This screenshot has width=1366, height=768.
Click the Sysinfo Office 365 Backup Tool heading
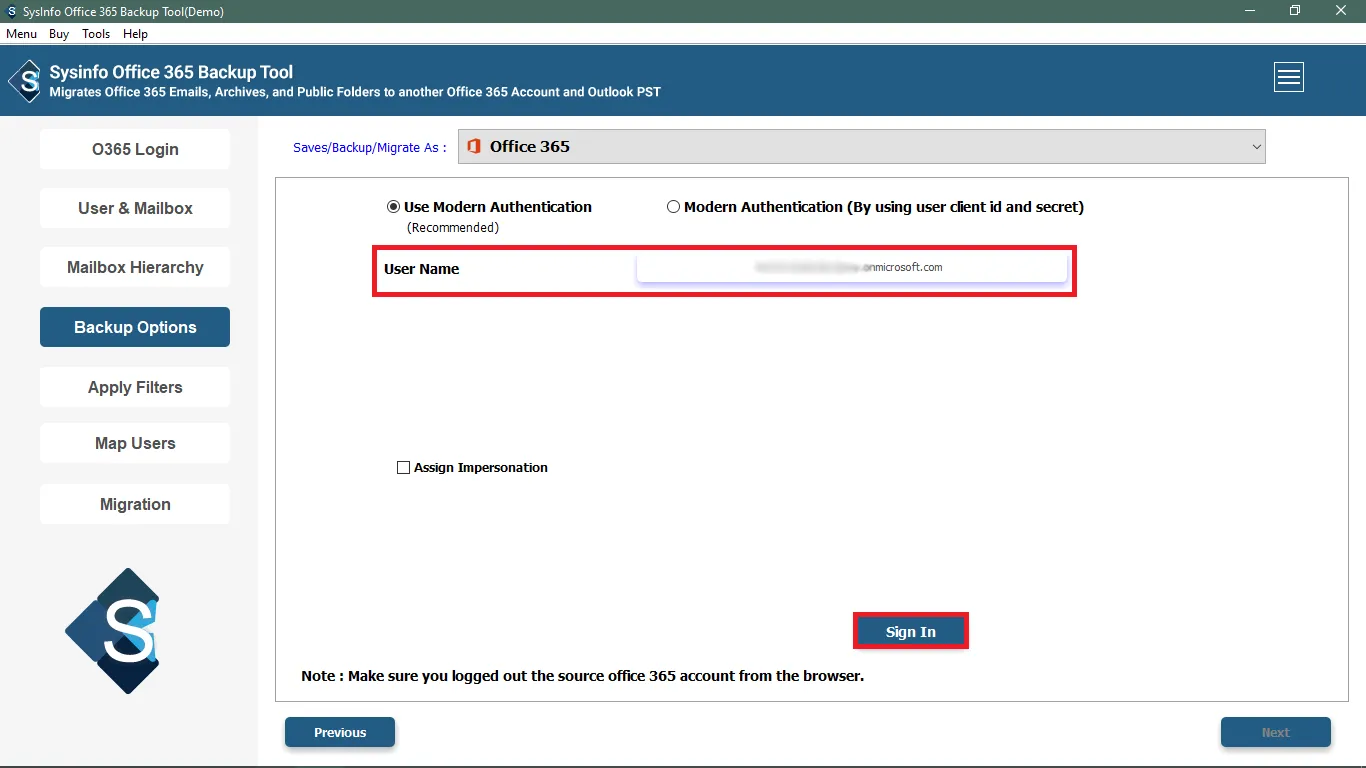171,72
